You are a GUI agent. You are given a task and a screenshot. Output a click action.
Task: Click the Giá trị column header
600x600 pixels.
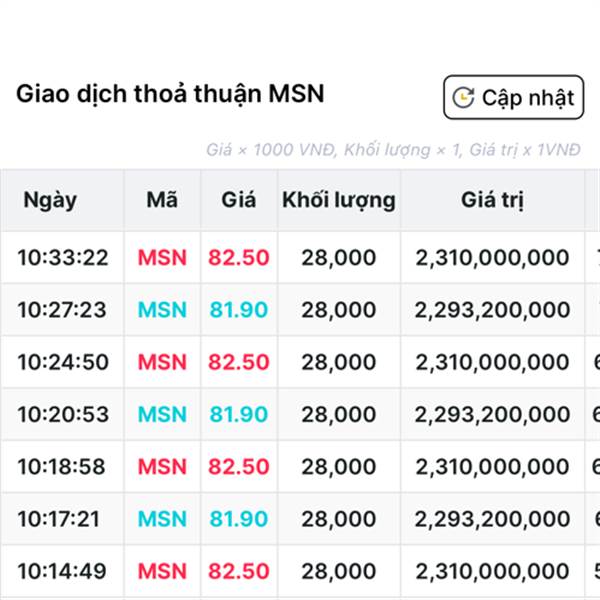pyautogui.click(x=492, y=199)
